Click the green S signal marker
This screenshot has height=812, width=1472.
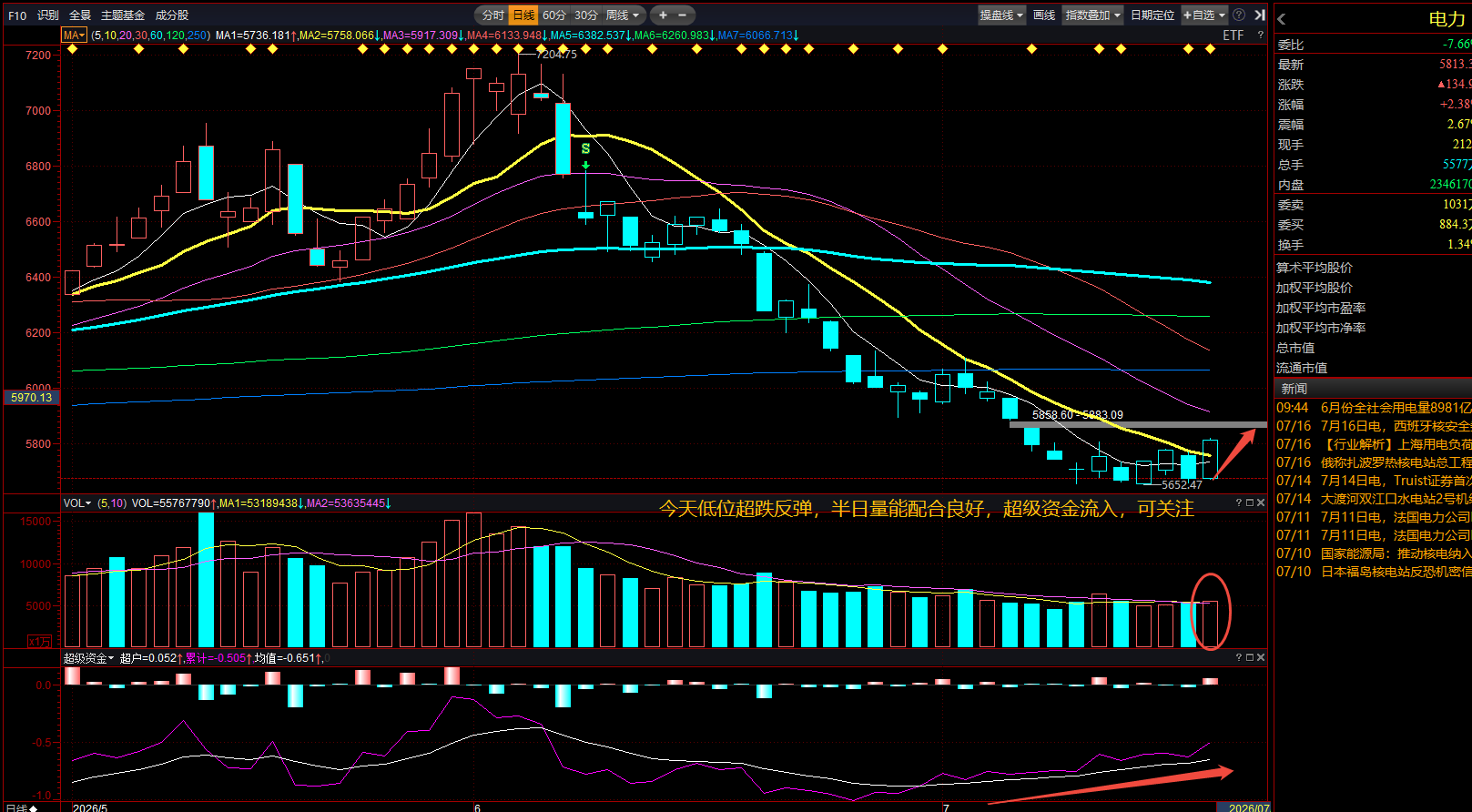[585, 148]
